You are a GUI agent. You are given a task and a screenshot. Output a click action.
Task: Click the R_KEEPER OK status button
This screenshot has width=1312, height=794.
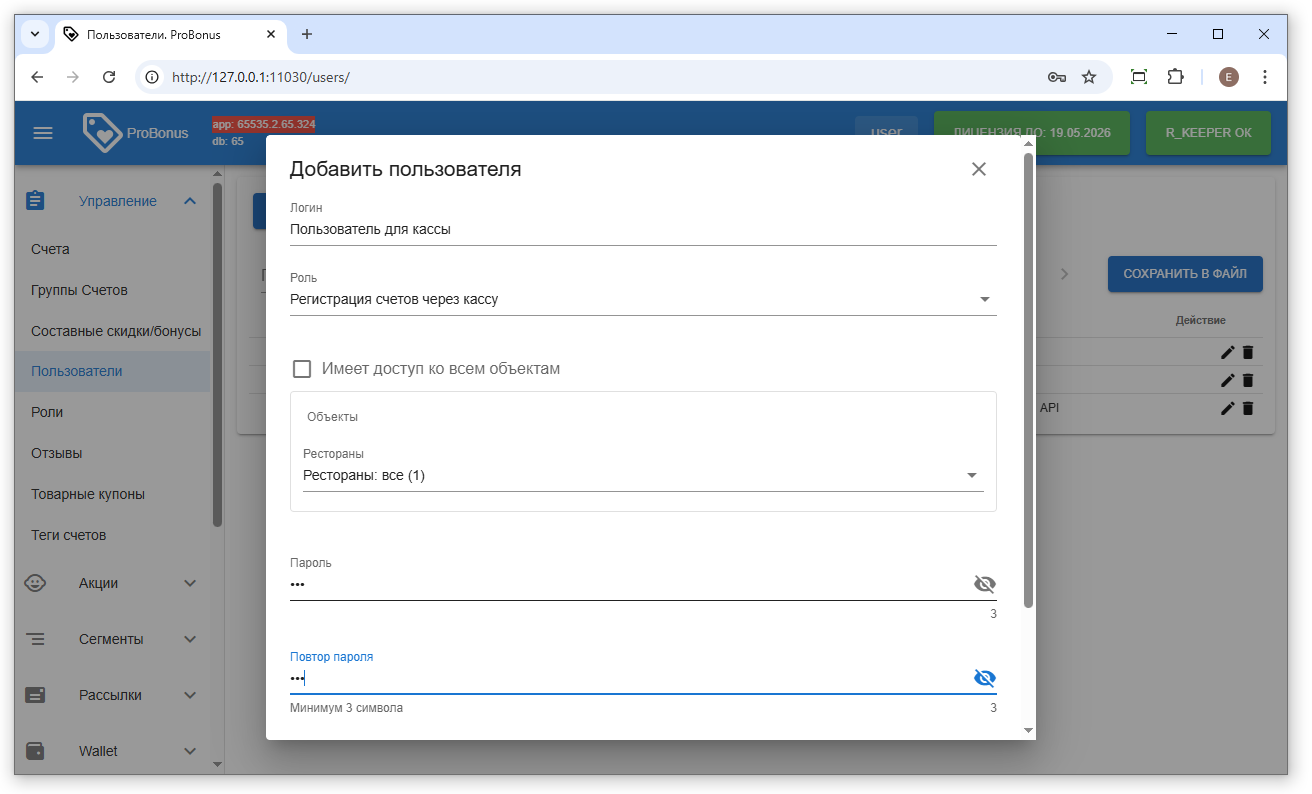(1207, 133)
